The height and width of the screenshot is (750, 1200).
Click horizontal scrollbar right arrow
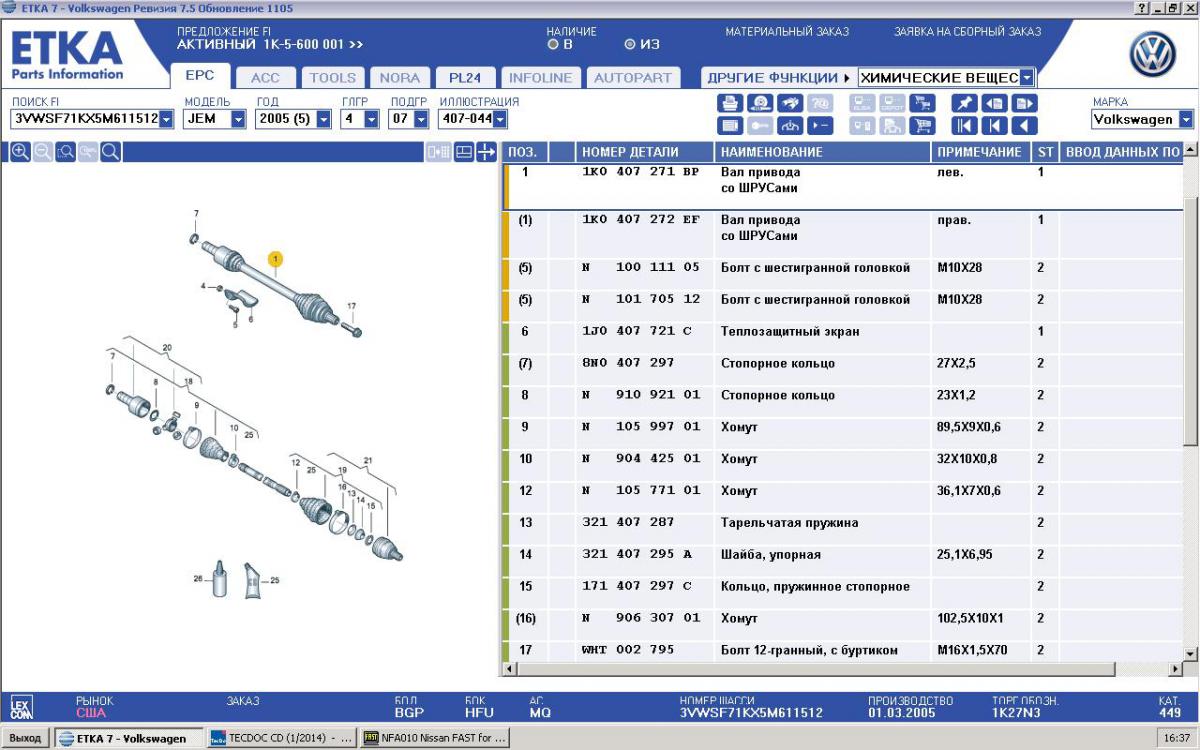pos(1174,668)
